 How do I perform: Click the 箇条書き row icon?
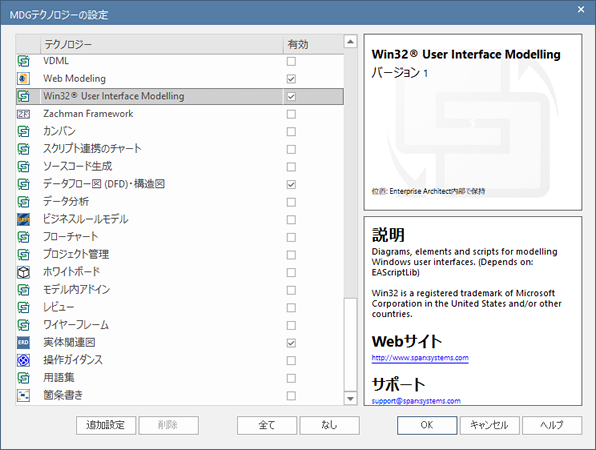click(x=24, y=395)
